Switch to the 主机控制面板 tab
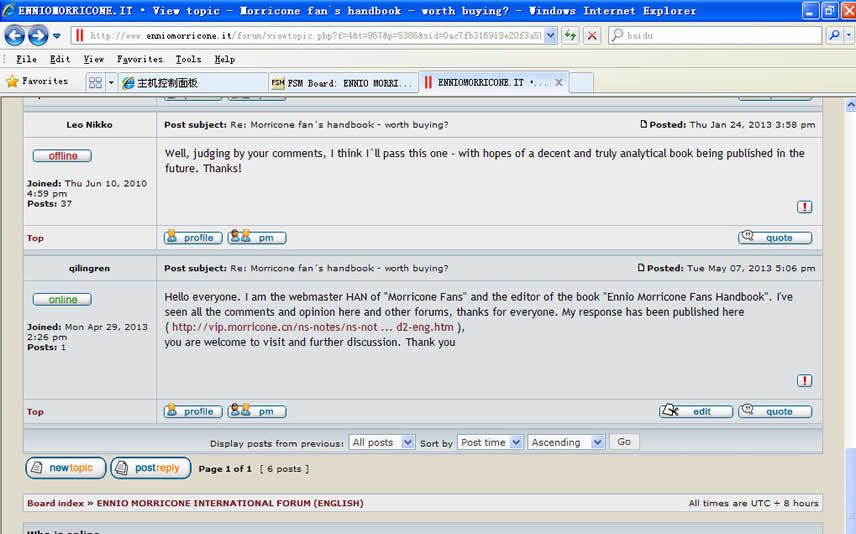The height and width of the screenshot is (534, 856). click(x=193, y=83)
